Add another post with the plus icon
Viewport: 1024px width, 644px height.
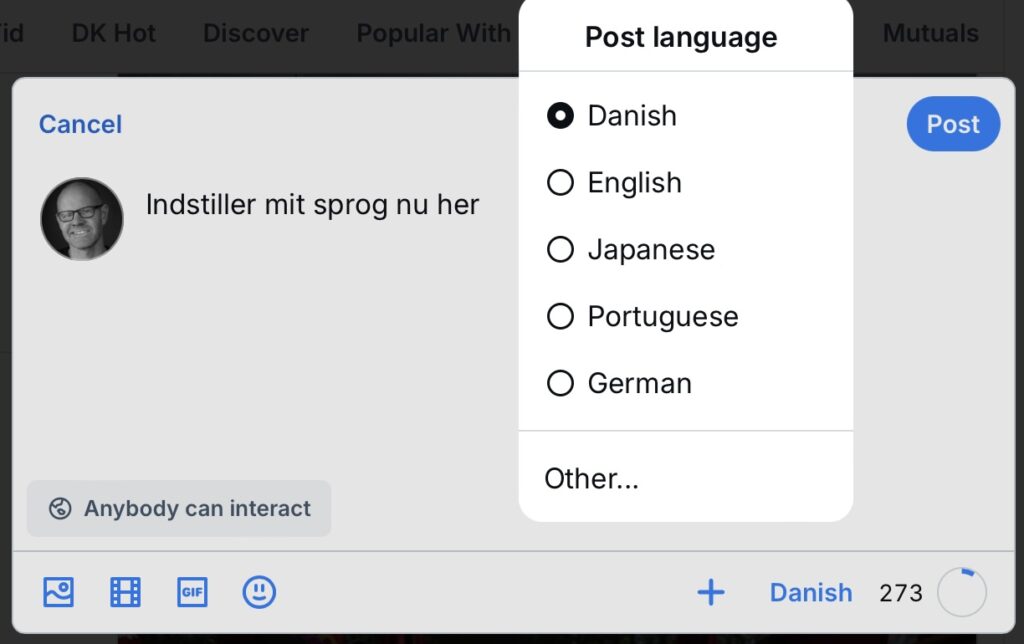coord(711,592)
